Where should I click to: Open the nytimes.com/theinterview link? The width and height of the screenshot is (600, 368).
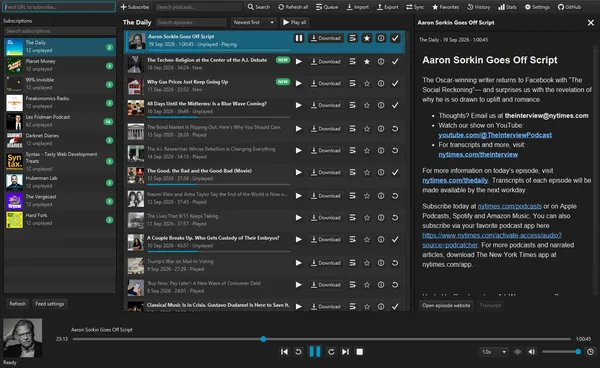[478, 155]
